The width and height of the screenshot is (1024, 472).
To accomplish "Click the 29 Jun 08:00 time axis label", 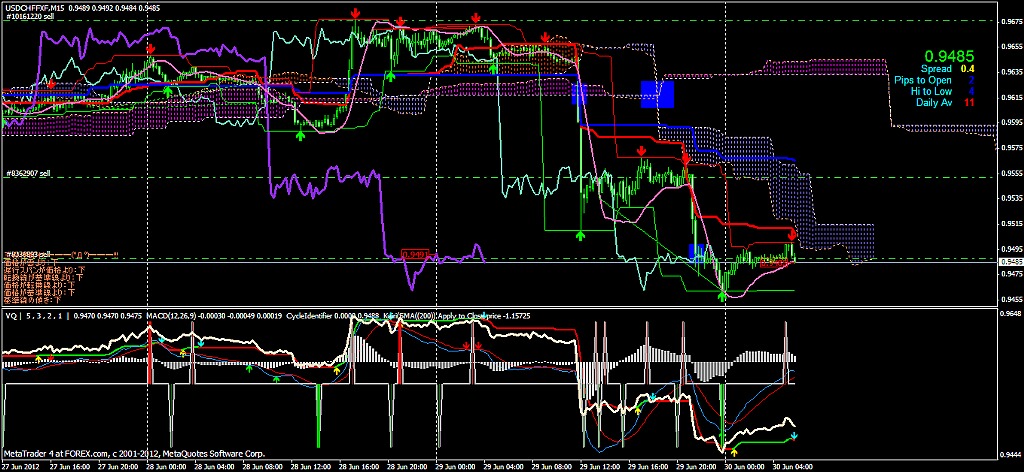I will pos(552,466).
